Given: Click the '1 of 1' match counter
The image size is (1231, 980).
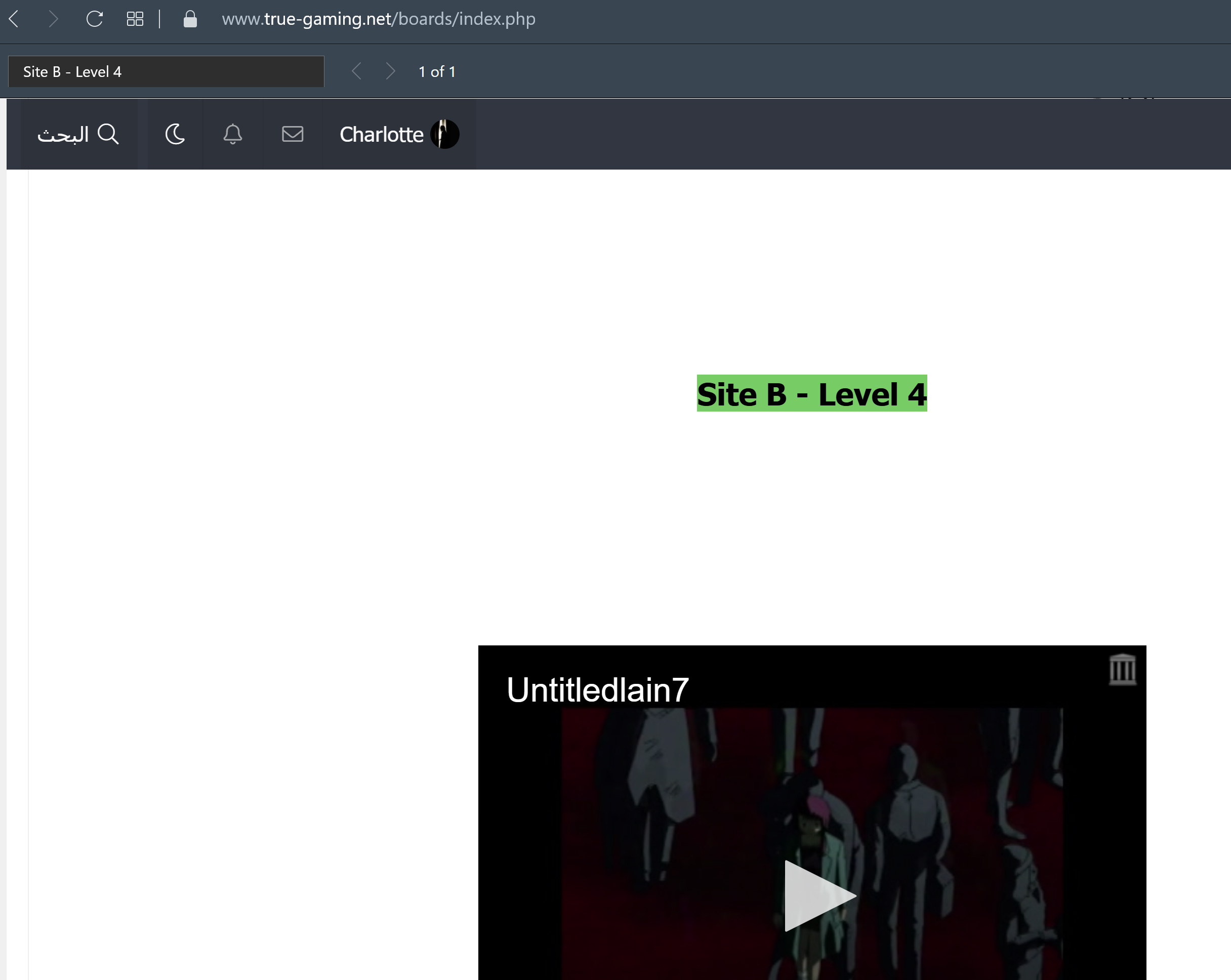Looking at the screenshot, I should tap(437, 72).
